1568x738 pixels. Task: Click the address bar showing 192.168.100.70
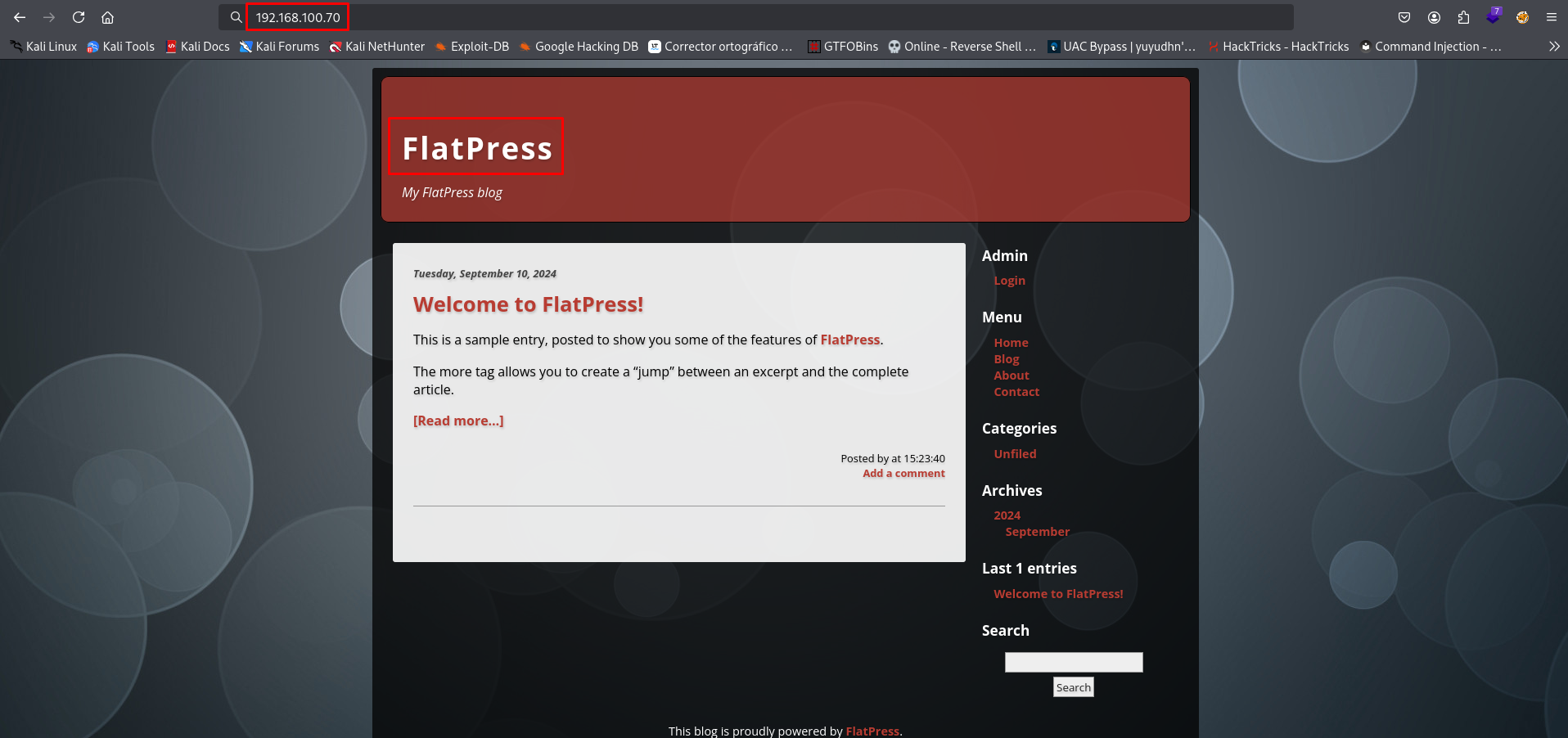(755, 17)
